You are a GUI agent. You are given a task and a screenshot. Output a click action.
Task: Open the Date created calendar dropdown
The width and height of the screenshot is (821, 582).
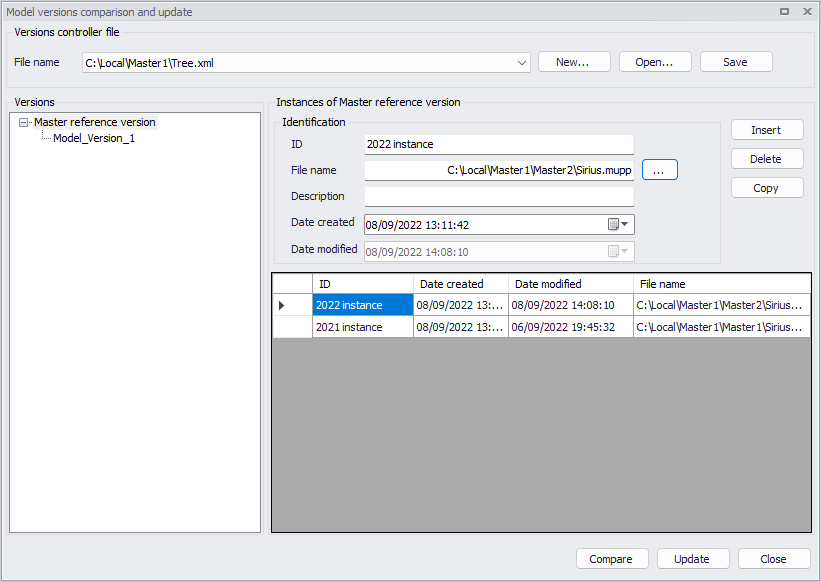click(x=618, y=225)
